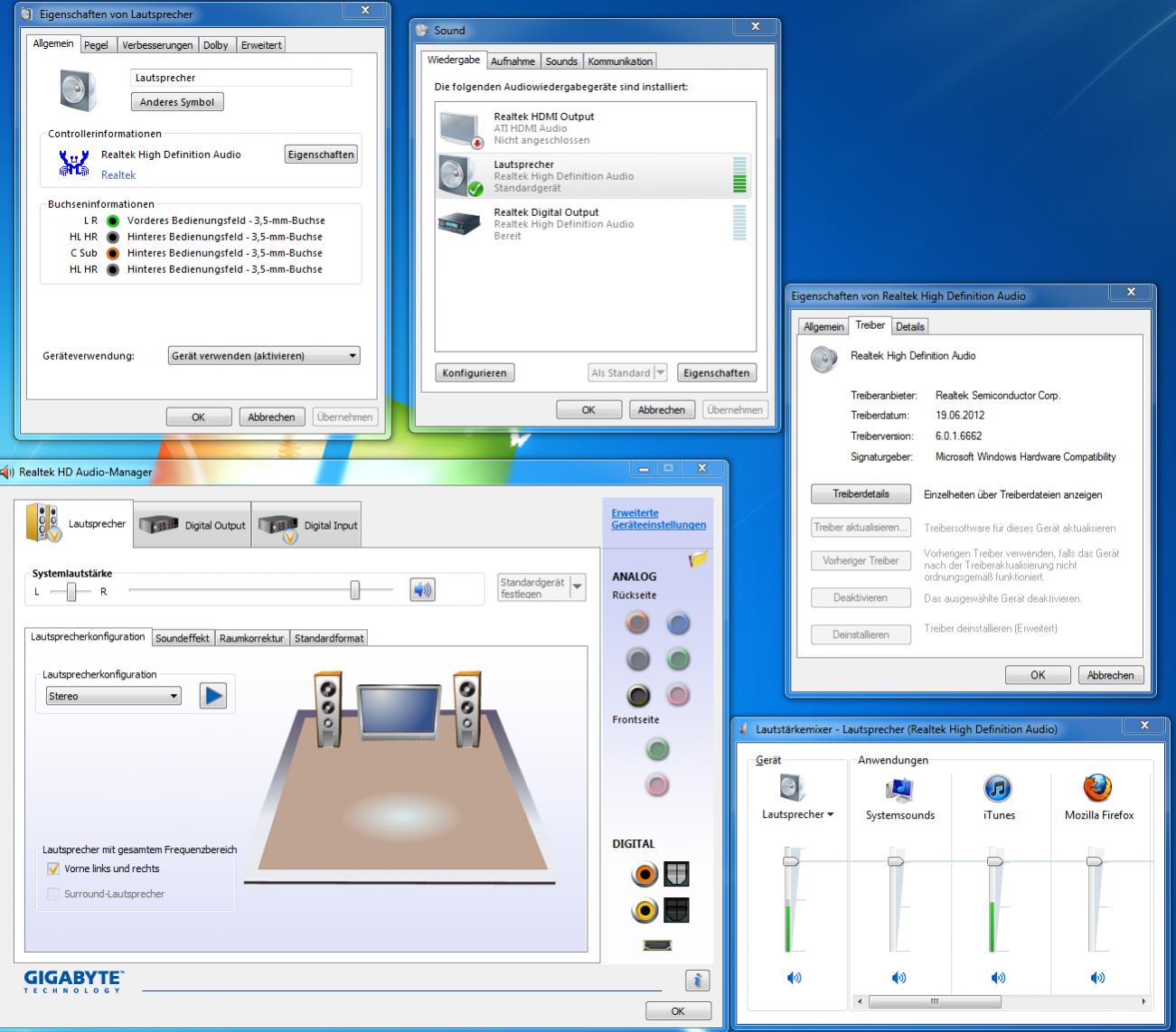Click the green front panel jack
The height and width of the screenshot is (1032, 1176).
[657, 748]
